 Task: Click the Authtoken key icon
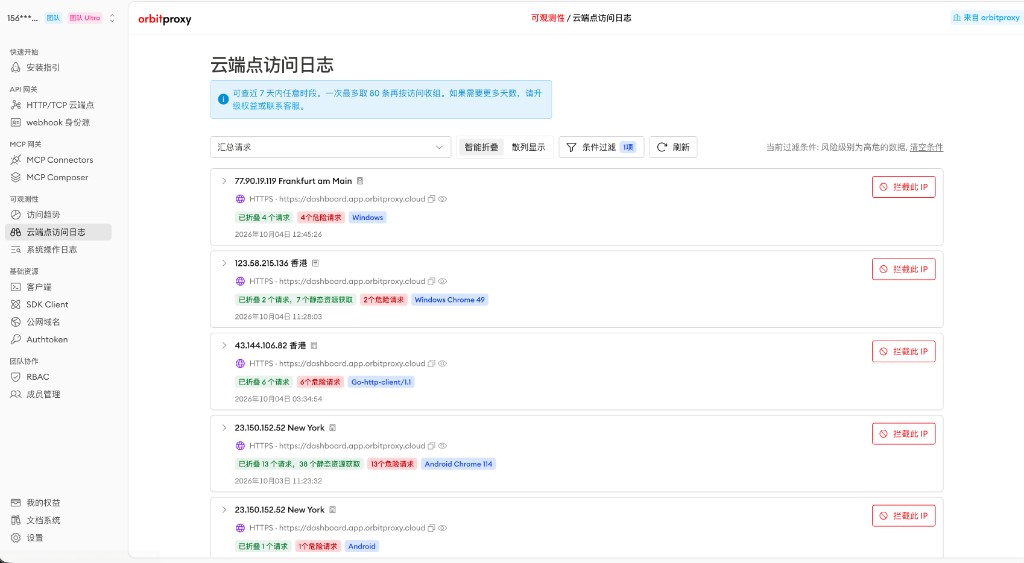click(16, 340)
